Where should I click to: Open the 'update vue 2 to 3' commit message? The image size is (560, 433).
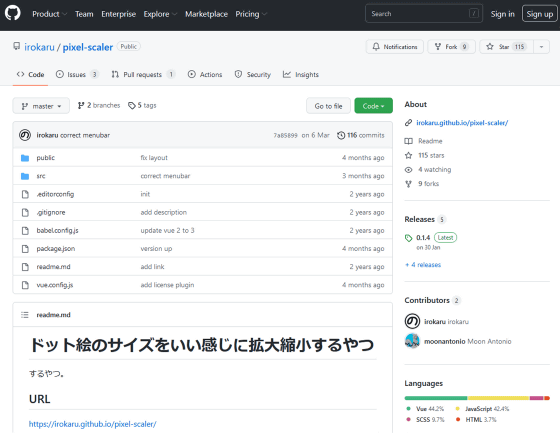[168, 230]
